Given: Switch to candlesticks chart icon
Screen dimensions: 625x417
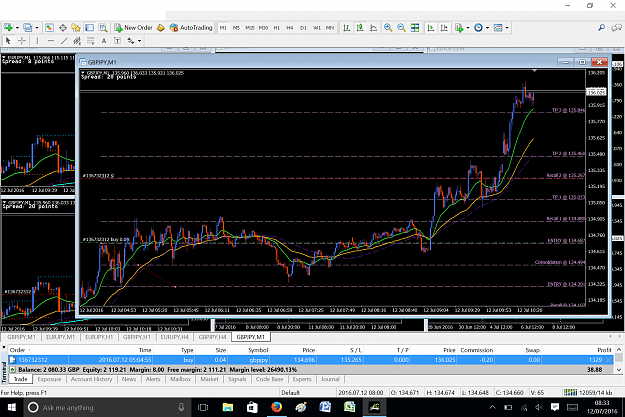Looking at the screenshot, I should coord(360,28).
